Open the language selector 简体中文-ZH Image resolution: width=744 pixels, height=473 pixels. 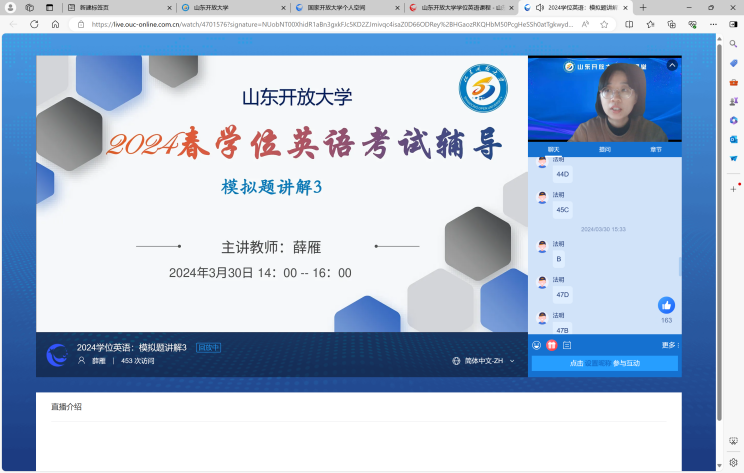(484, 360)
